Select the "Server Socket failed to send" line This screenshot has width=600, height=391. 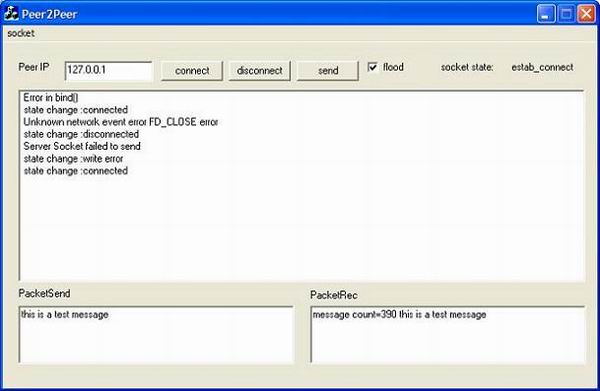(82, 146)
